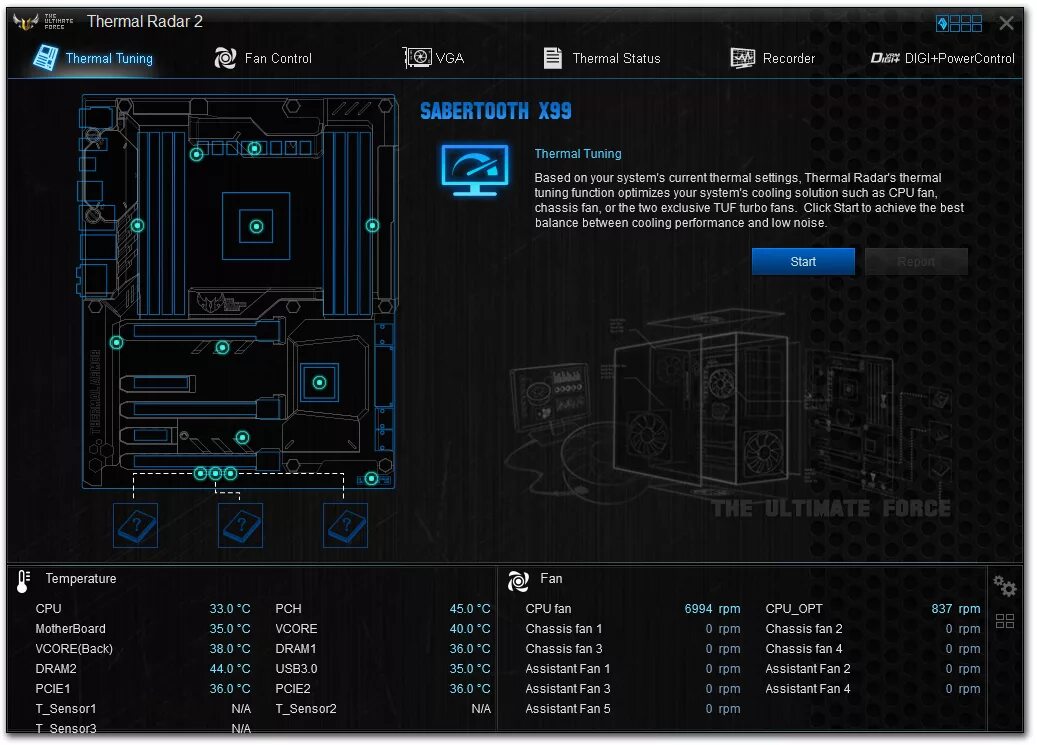Screen dimensions: 1037x745
Task: Click the PCH temperature reading 45.0 °C
Action: coord(470,609)
